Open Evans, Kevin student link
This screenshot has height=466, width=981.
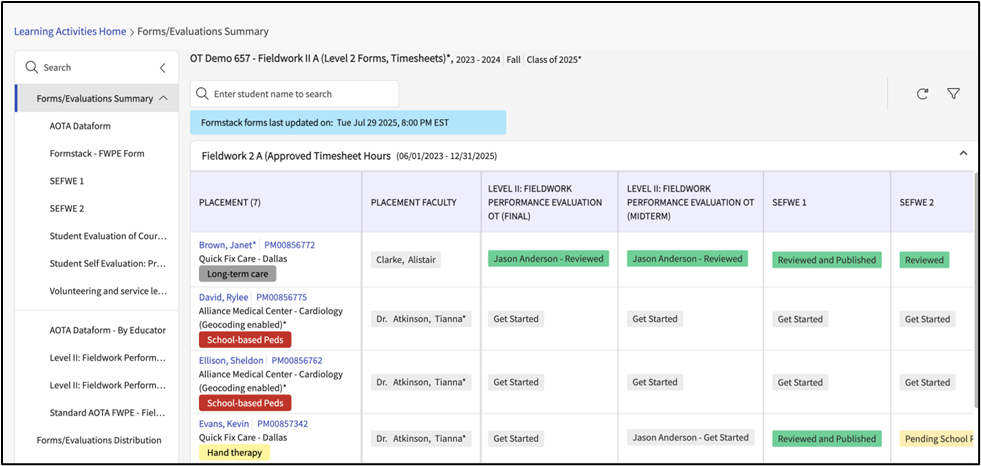[x=224, y=424]
